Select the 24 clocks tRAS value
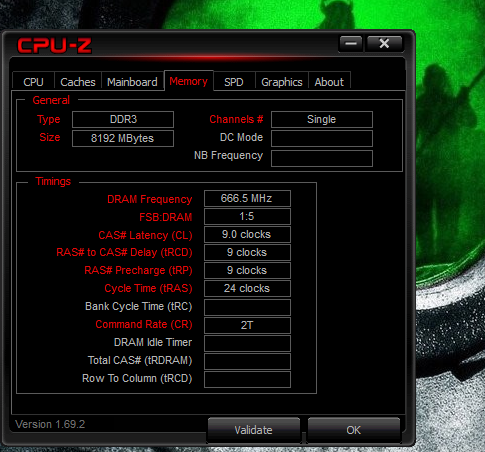The image size is (485, 452). (x=247, y=288)
